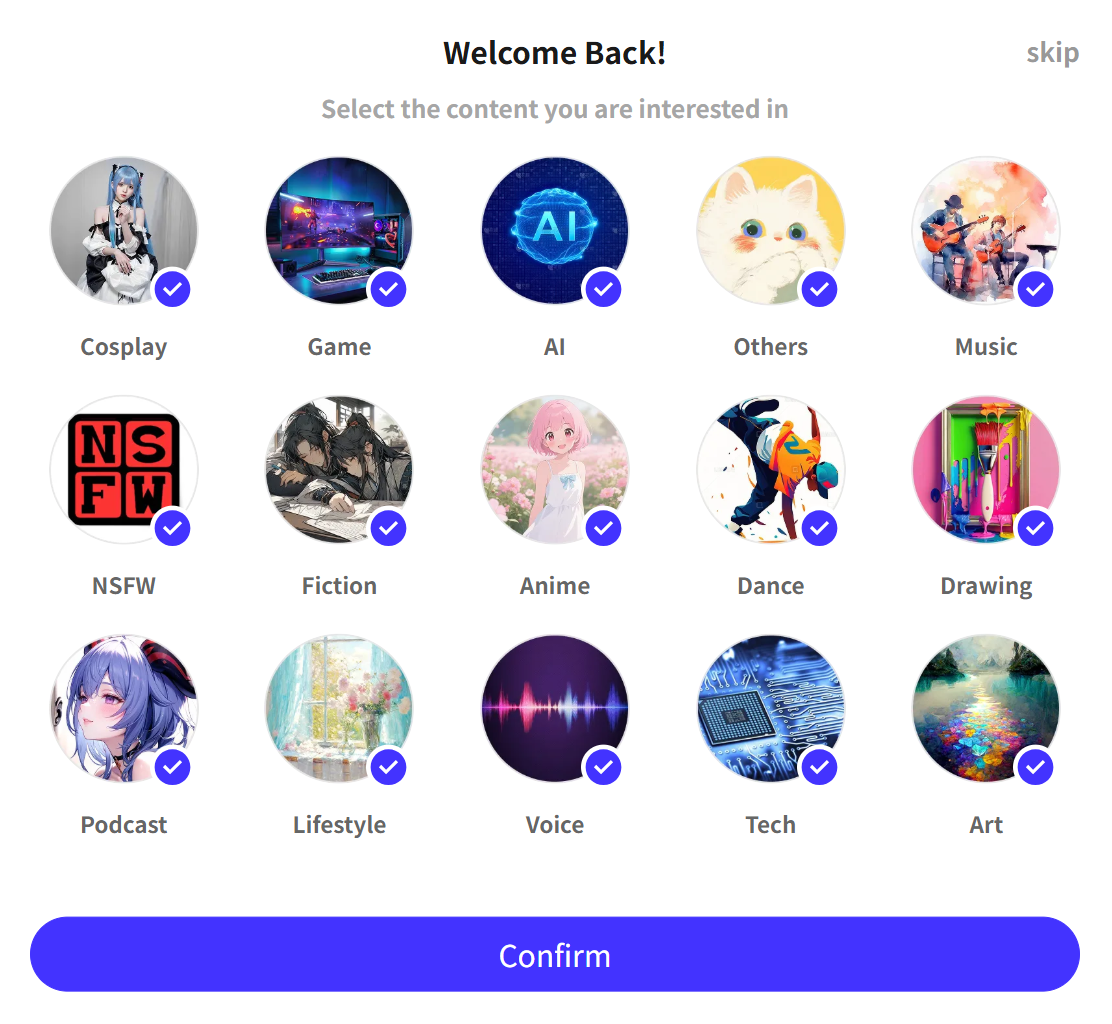Click the Podcast label text

pos(124,825)
